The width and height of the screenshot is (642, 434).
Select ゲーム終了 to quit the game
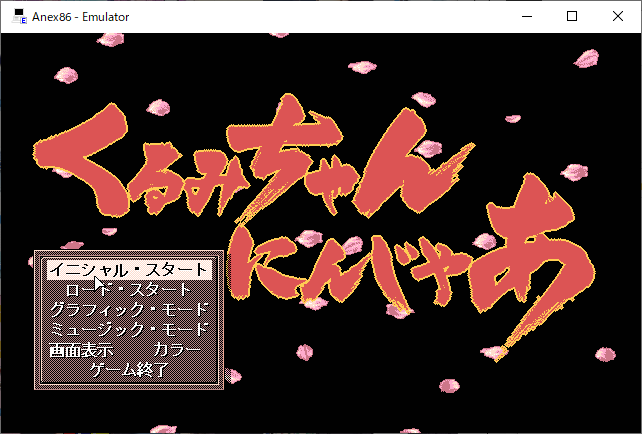coord(129,370)
